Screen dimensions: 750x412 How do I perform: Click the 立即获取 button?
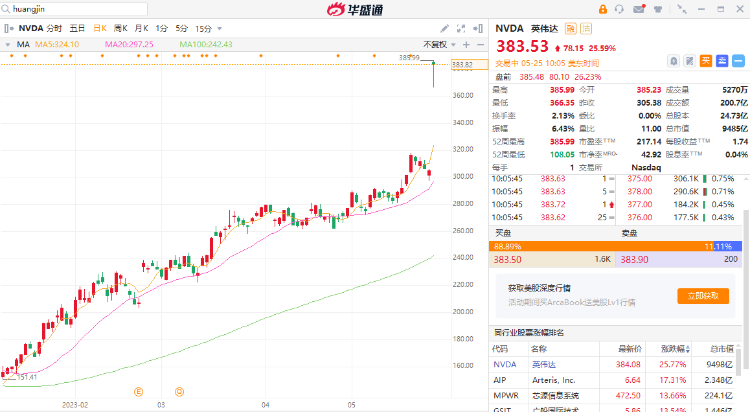[x=703, y=296]
